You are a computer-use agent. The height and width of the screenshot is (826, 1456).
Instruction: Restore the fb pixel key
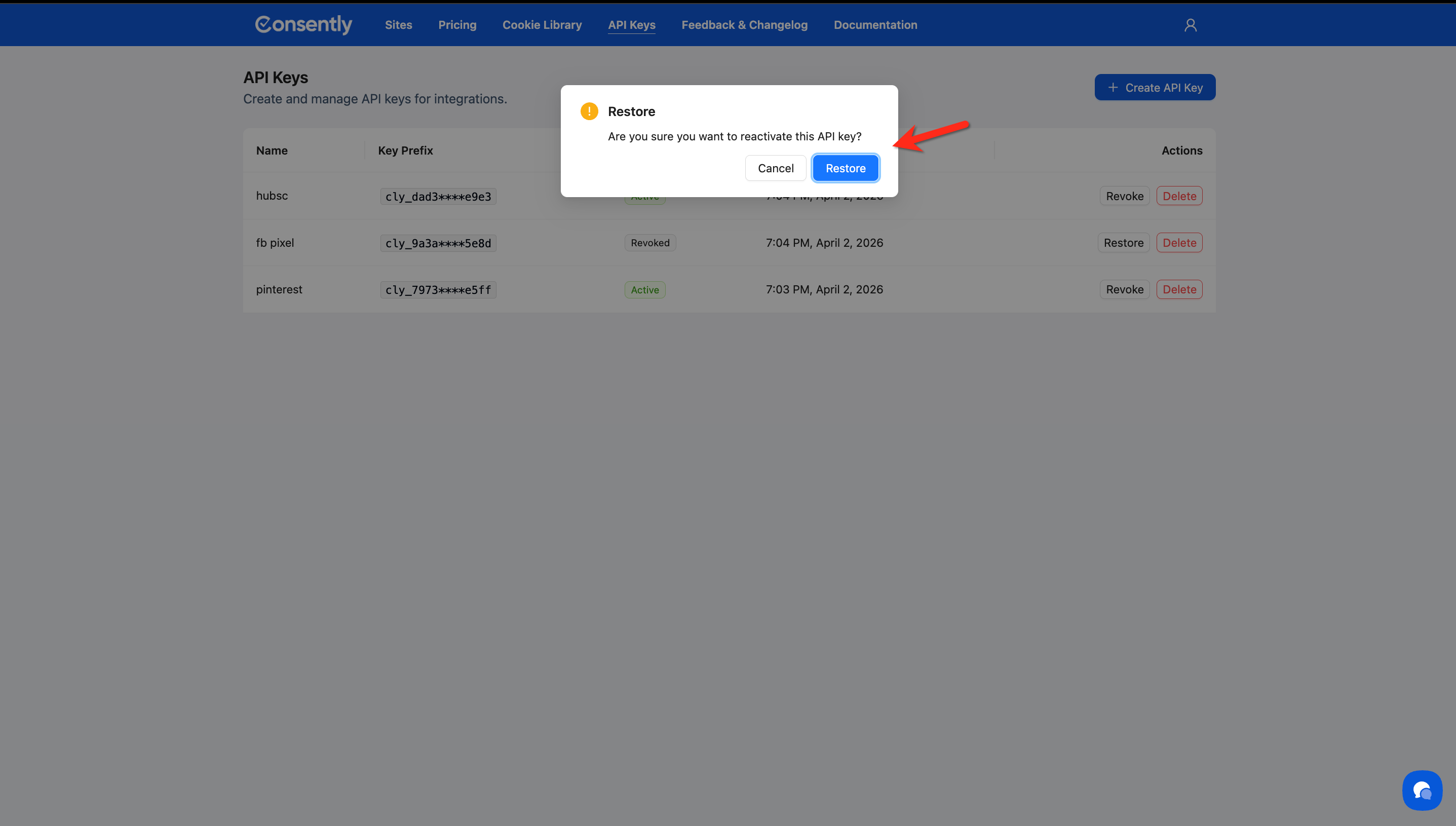(1123, 243)
